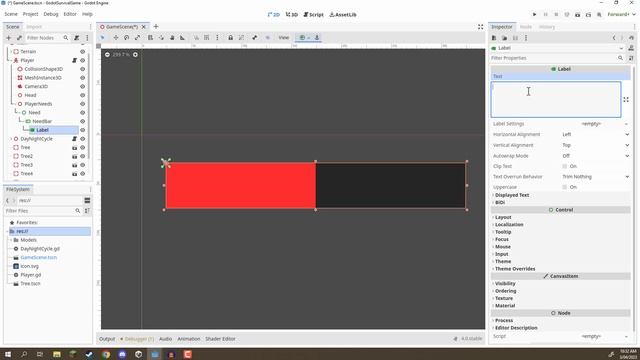Click the Label Text input field

point(556,100)
